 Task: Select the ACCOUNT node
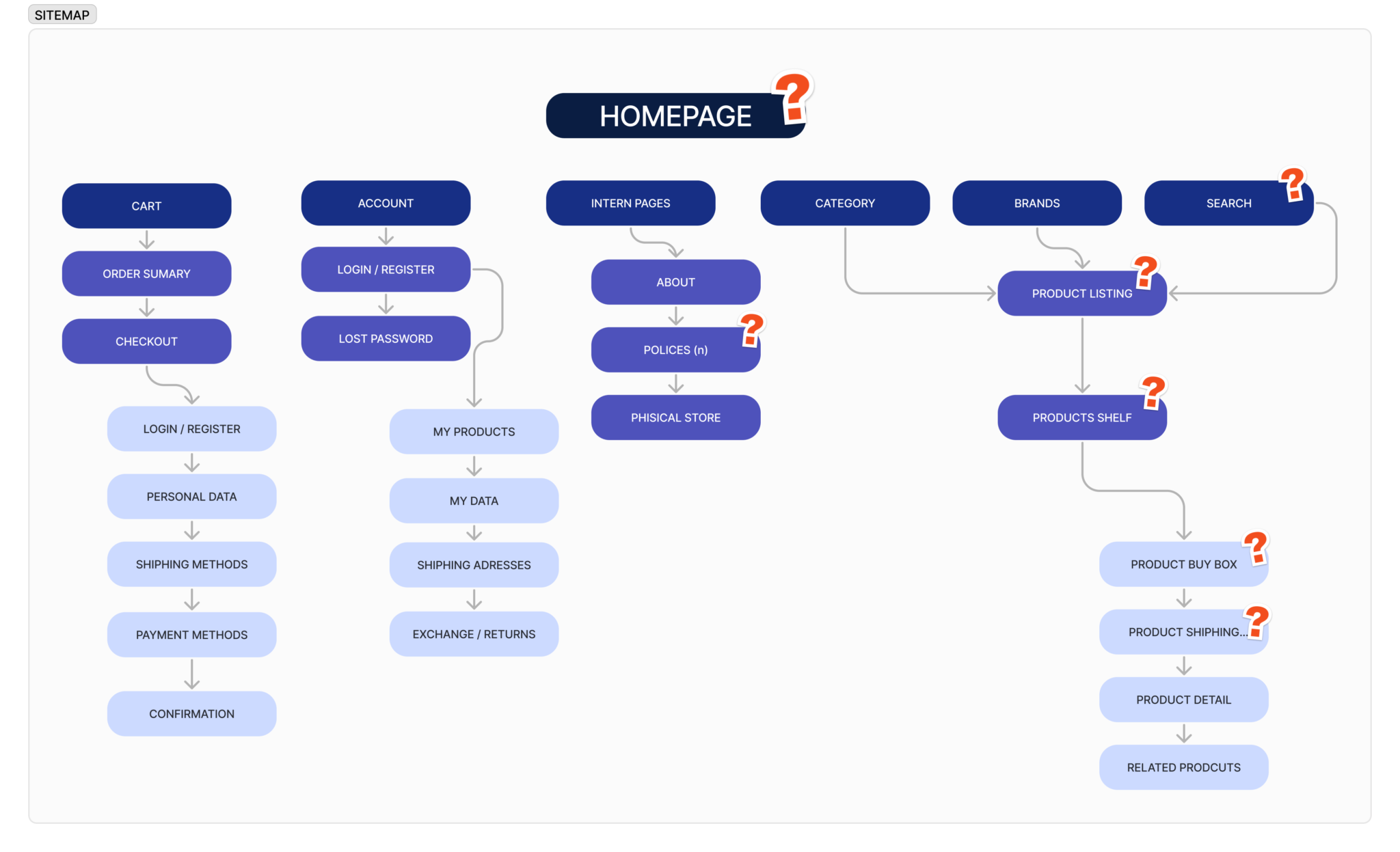[x=386, y=203]
